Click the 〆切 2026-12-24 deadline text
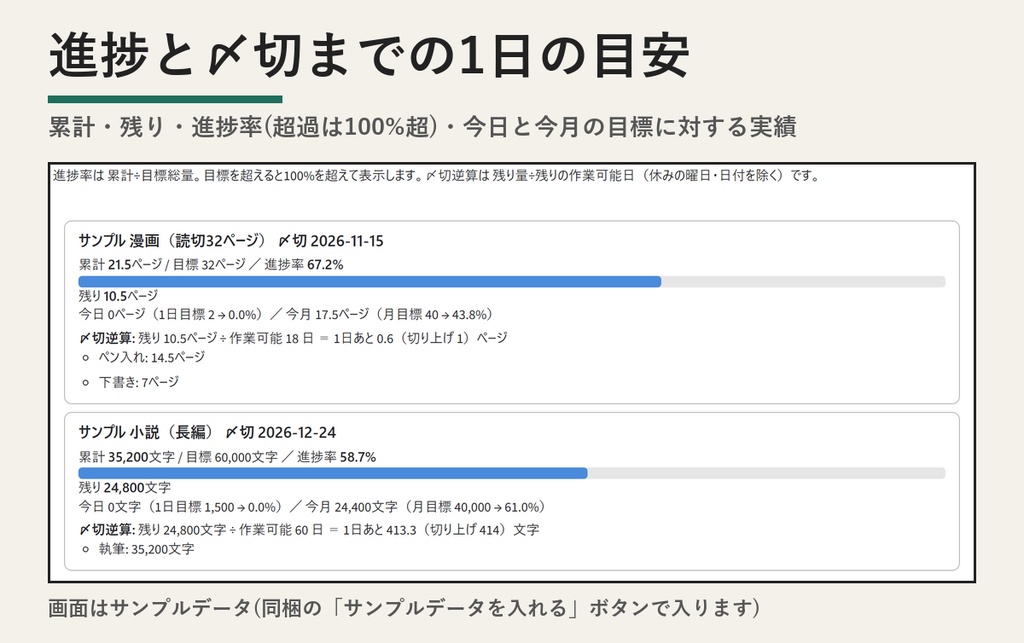 click(x=281, y=432)
